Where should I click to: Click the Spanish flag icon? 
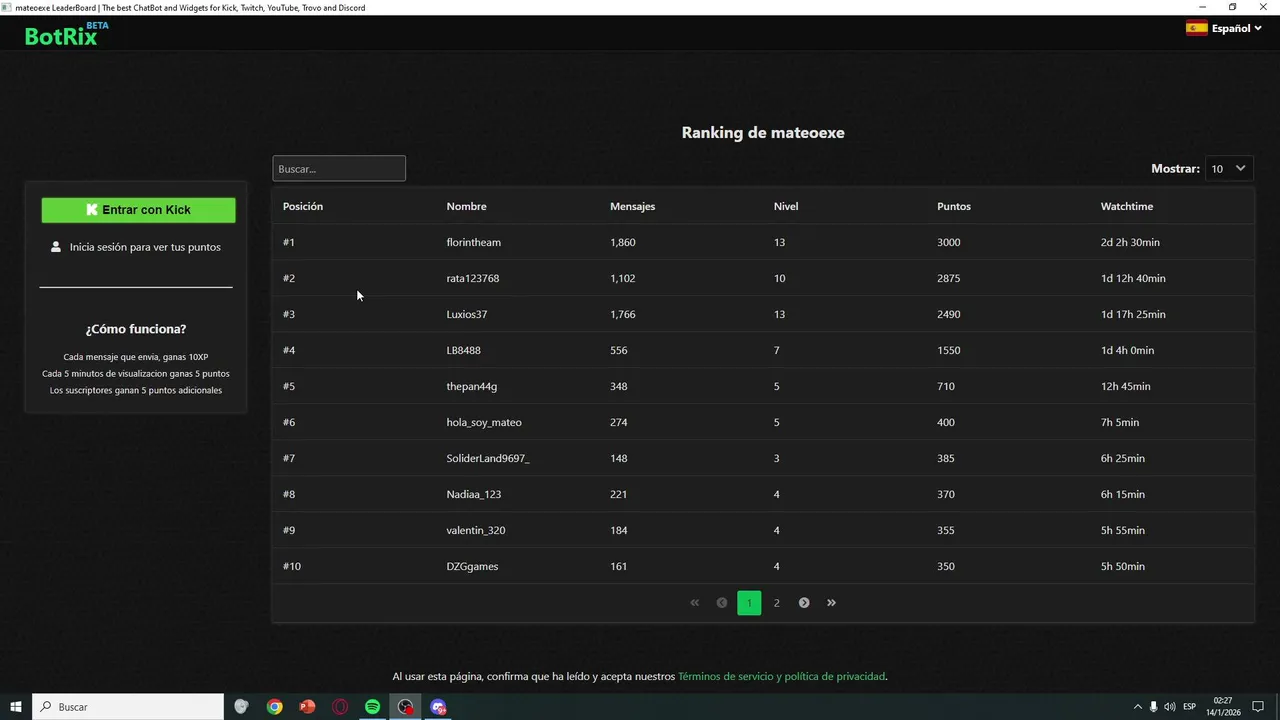(x=1196, y=28)
